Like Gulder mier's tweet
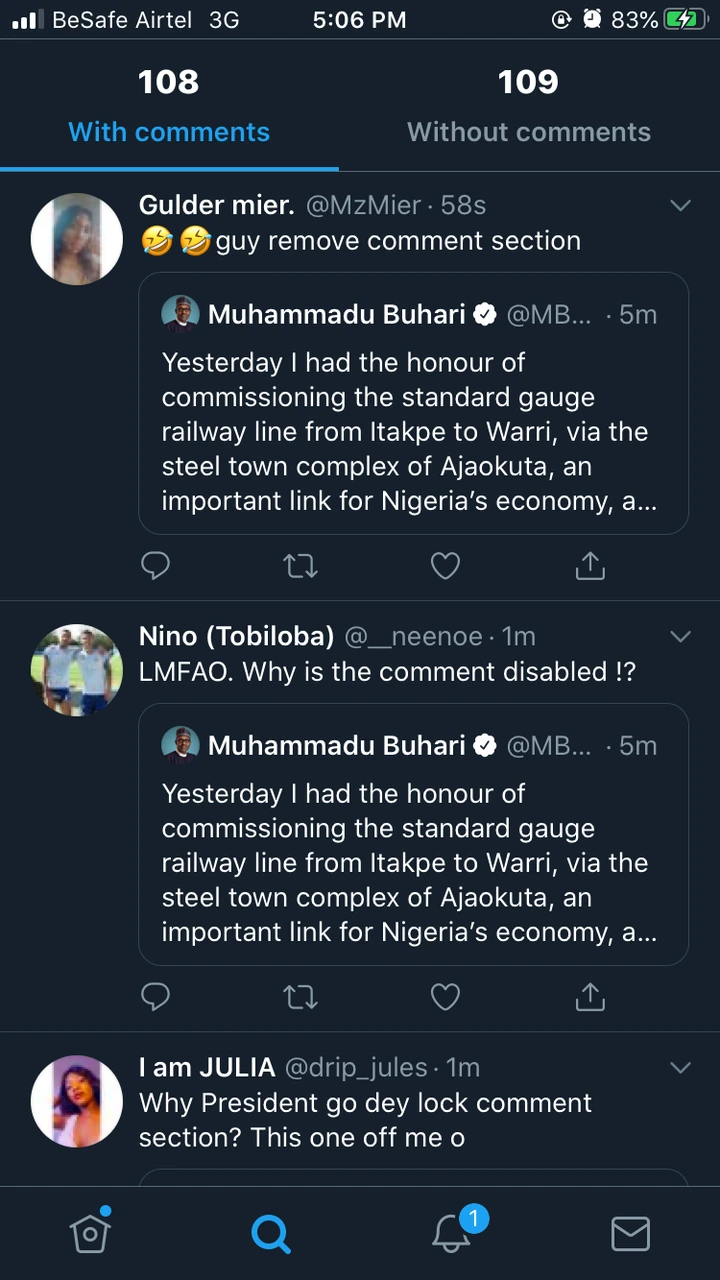 [x=445, y=566]
